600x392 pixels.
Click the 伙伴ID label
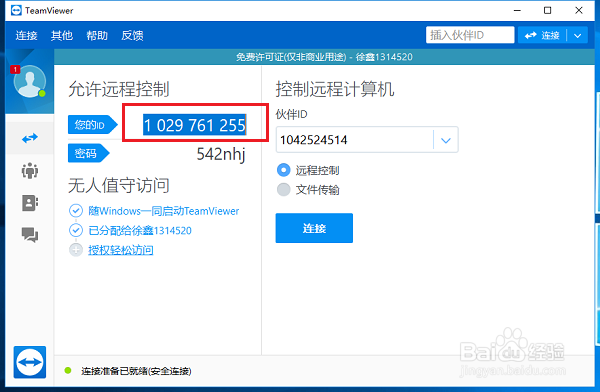pos(292,114)
